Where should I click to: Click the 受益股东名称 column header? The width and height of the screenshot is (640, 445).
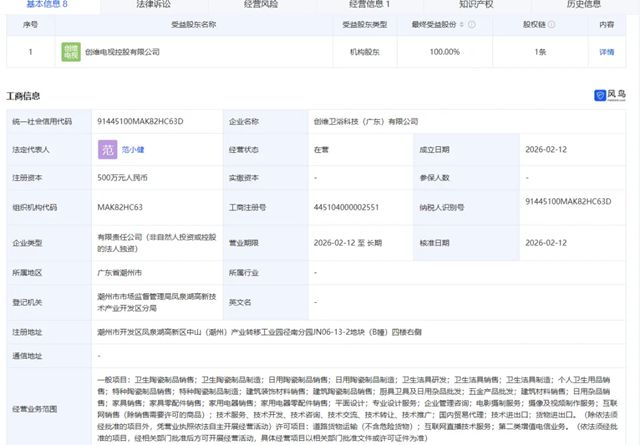tap(193, 24)
